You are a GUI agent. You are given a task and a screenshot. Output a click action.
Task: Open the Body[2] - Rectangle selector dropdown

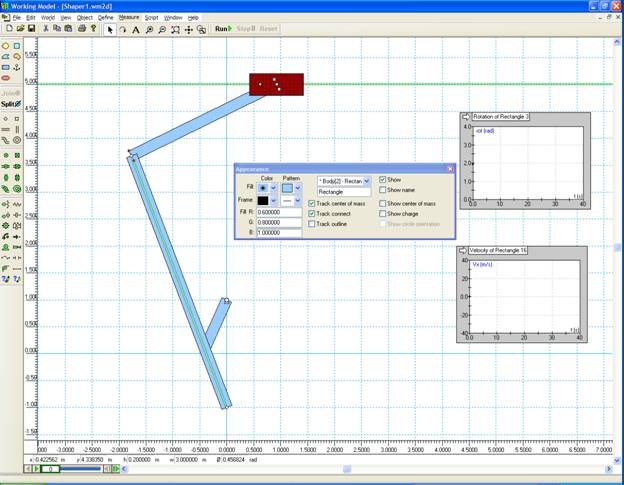pos(367,181)
